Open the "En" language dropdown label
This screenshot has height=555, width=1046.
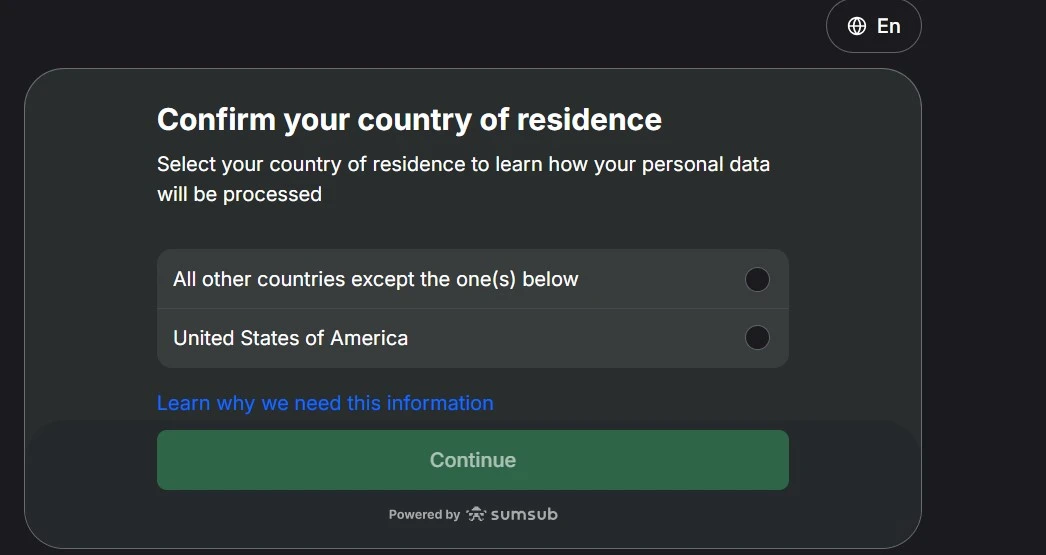click(x=888, y=27)
